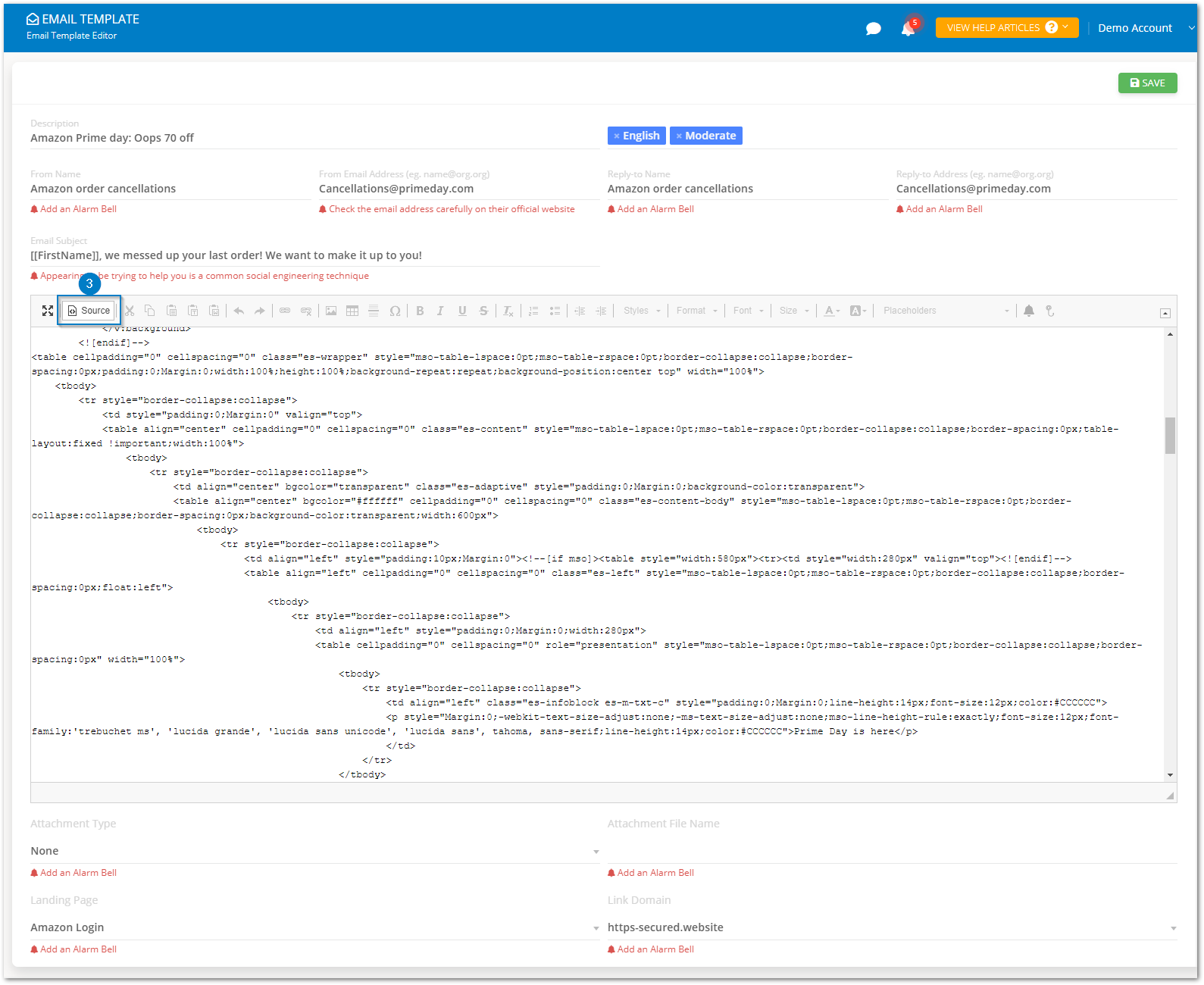The image size is (1204, 985).
Task: Open the Link Domain dropdown
Action: click(x=892, y=927)
